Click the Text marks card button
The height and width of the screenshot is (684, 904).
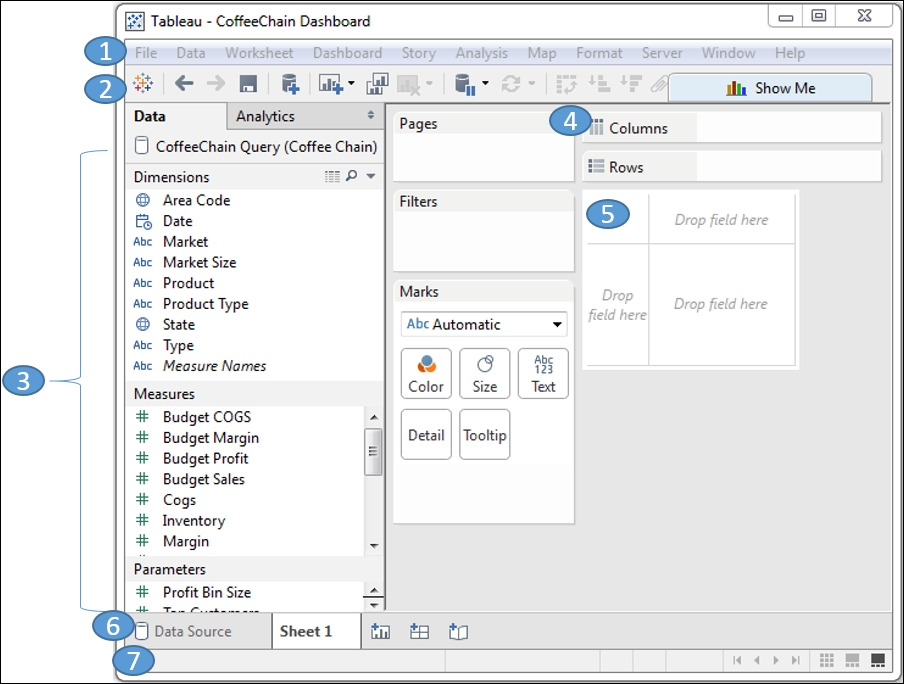point(543,374)
